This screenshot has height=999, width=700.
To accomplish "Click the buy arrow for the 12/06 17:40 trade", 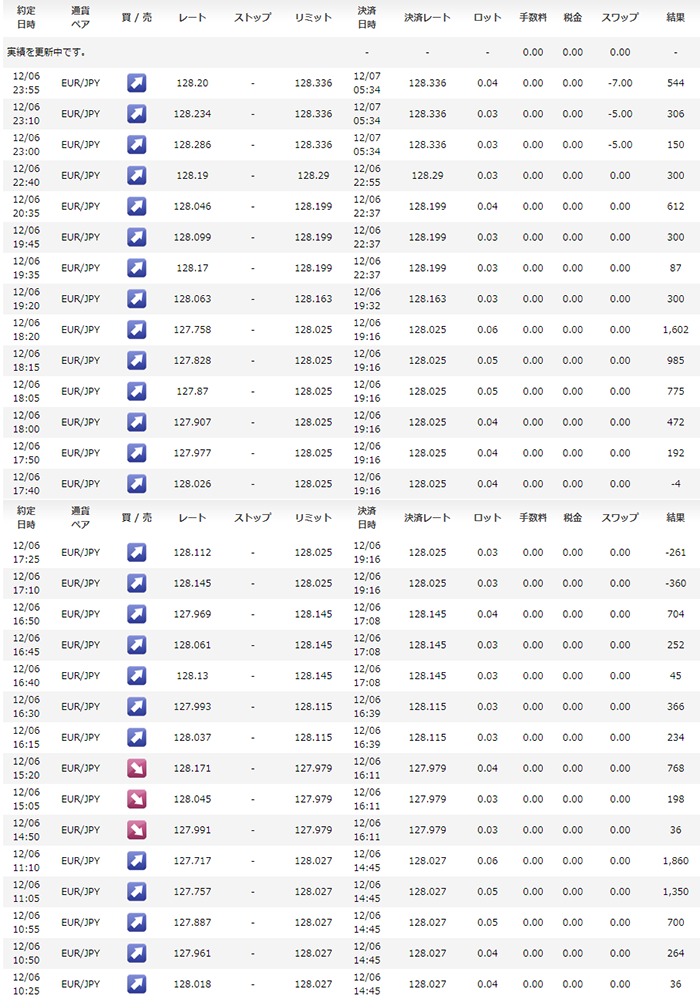I will [x=137, y=484].
